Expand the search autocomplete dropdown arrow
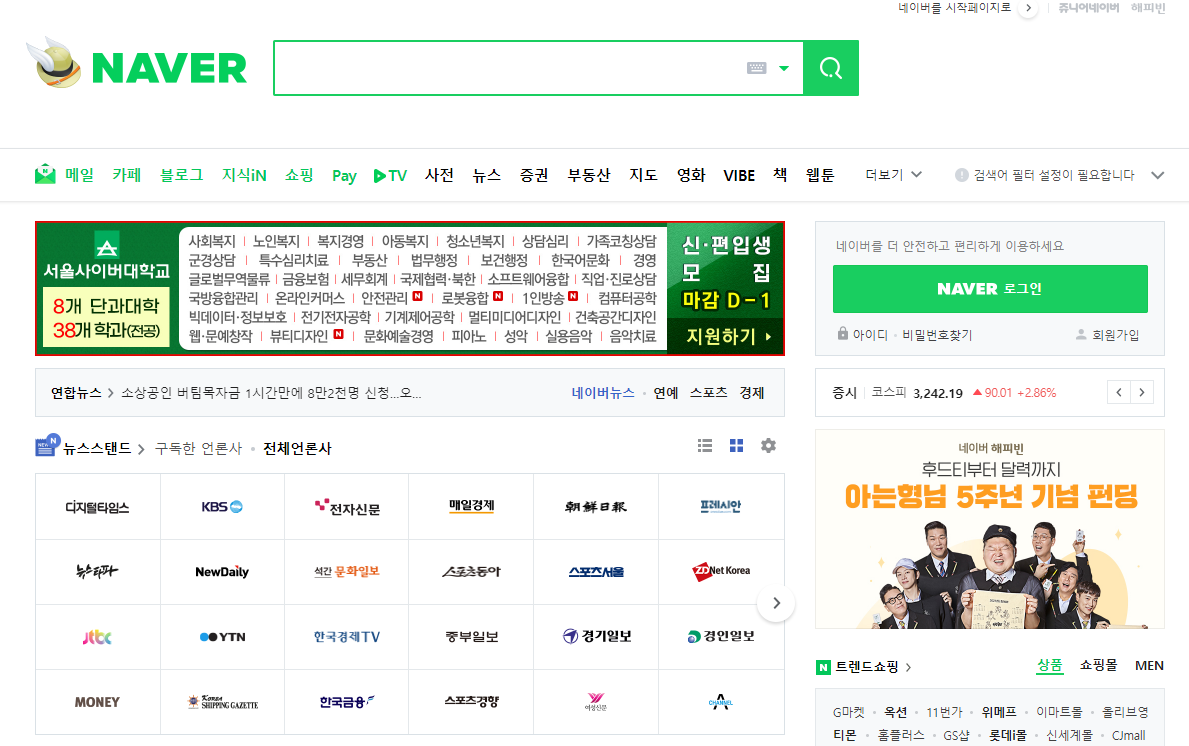The width and height of the screenshot is (1189, 746). (784, 68)
